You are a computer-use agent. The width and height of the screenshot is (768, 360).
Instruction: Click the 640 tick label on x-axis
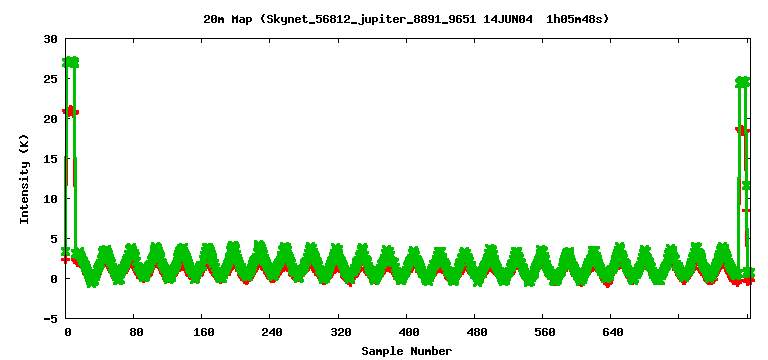[x=613, y=332]
